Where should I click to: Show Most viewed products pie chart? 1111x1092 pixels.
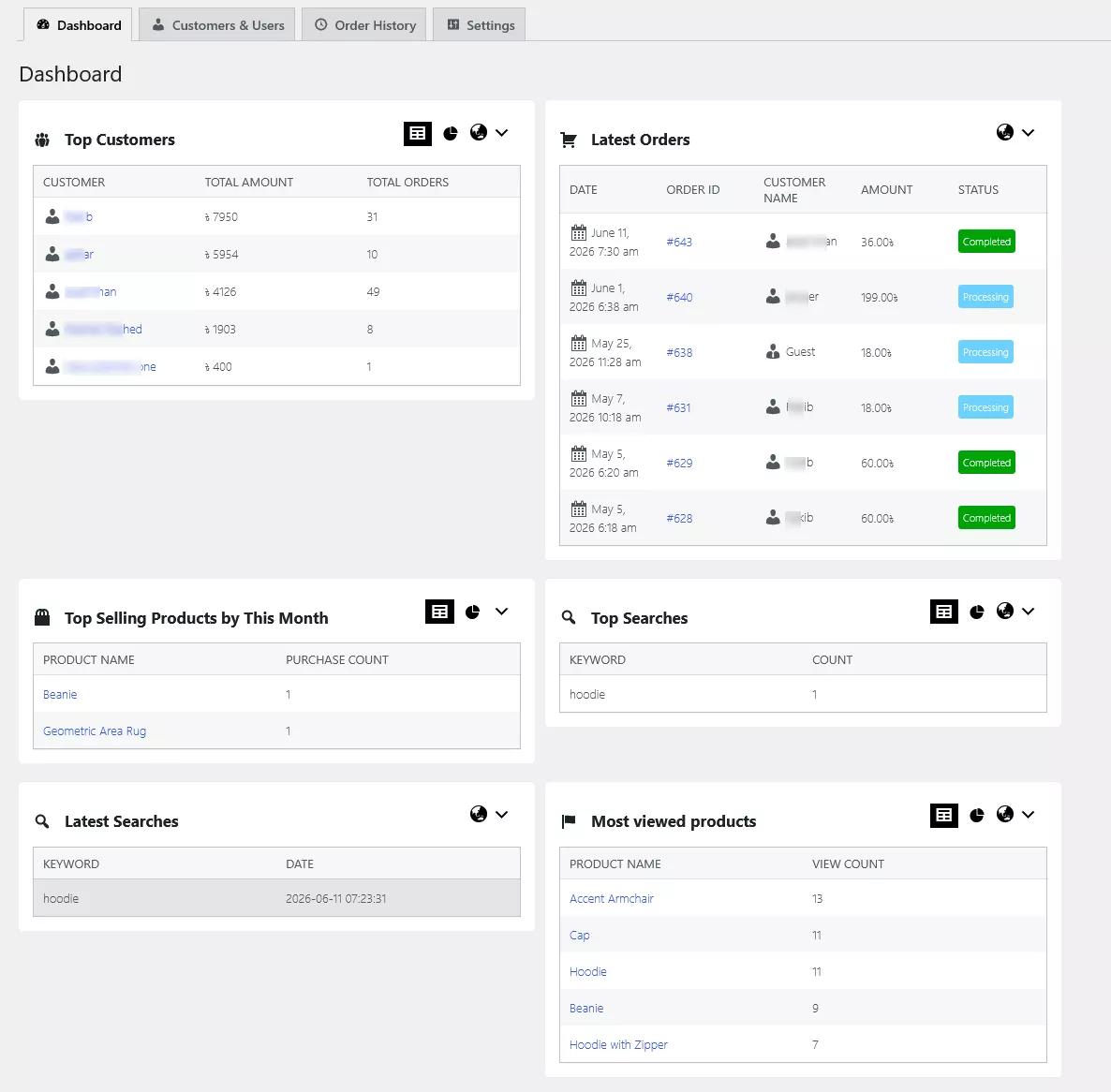[977, 815]
